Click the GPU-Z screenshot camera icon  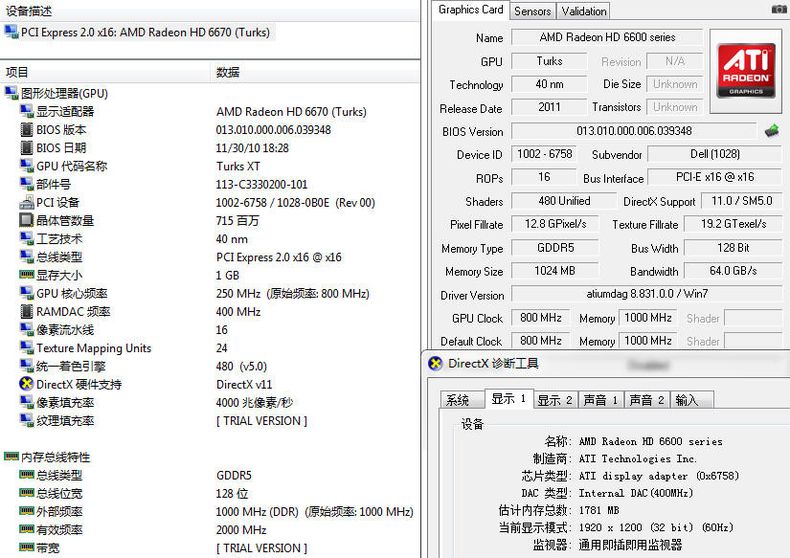(x=780, y=9)
